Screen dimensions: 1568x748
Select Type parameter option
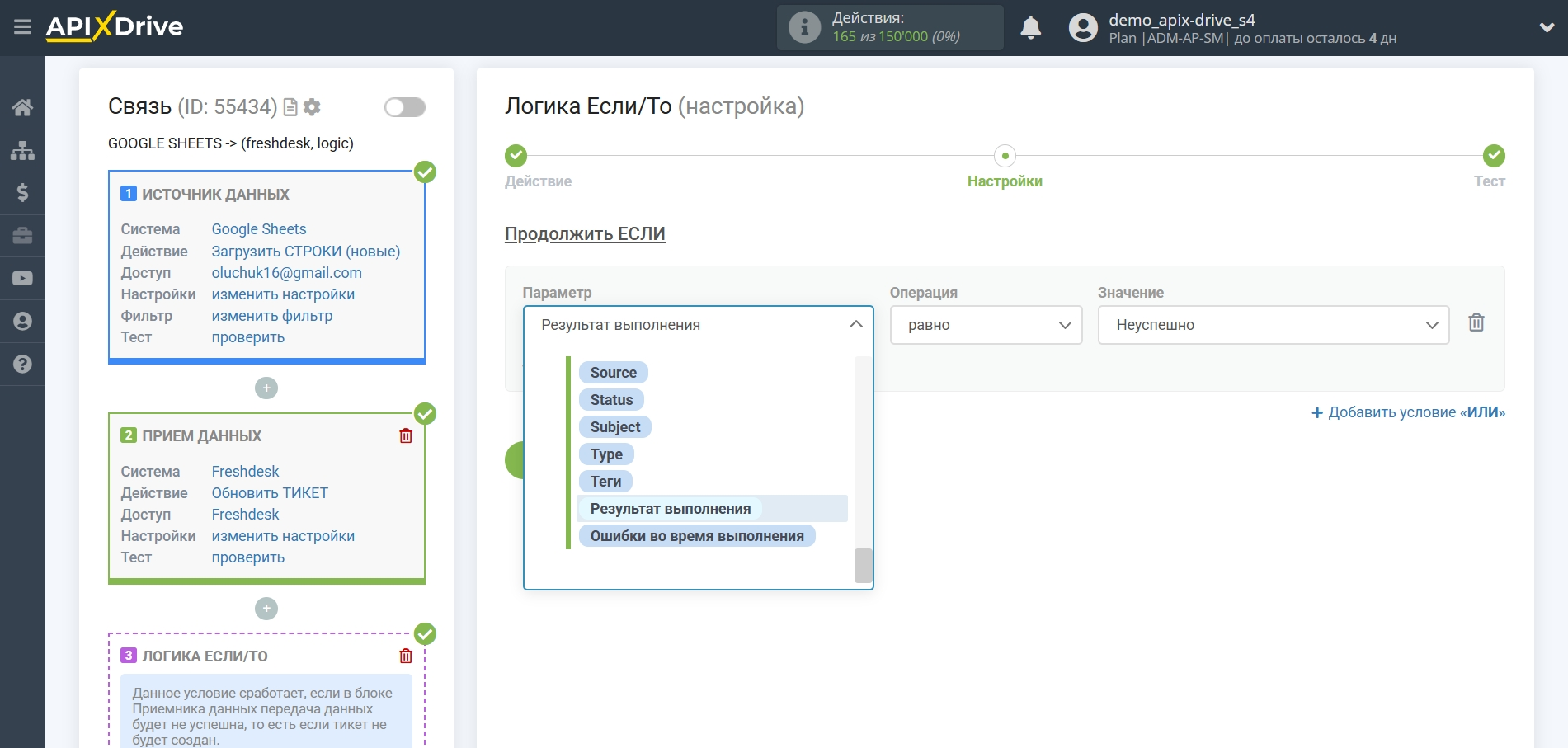(x=606, y=454)
